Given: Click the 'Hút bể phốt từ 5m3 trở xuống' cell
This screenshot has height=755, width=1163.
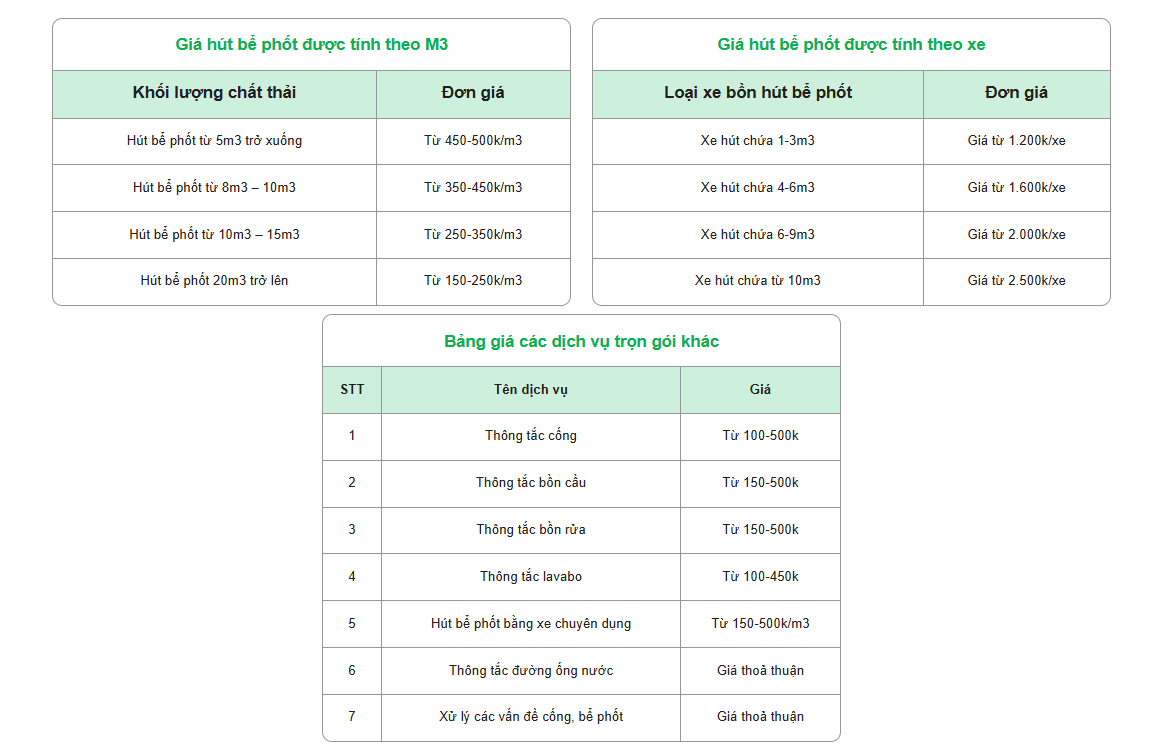Looking at the screenshot, I should 214,141.
